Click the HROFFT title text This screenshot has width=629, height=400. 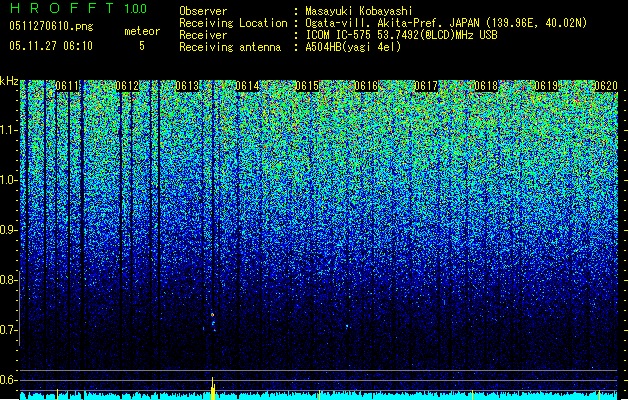[x=62, y=8]
